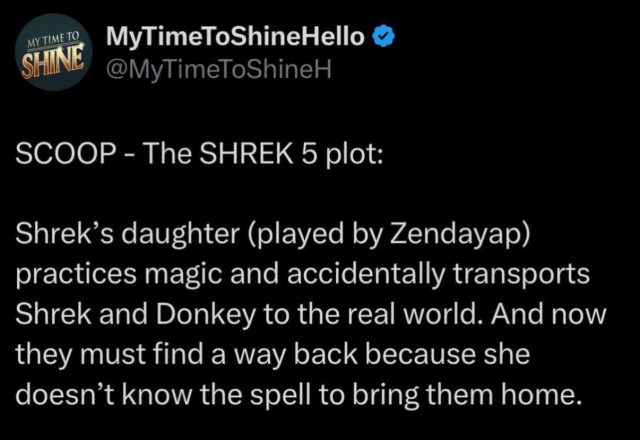Screen dimensions: 640x440
Task: Click the phrase And now
Action: pos(549,313)
